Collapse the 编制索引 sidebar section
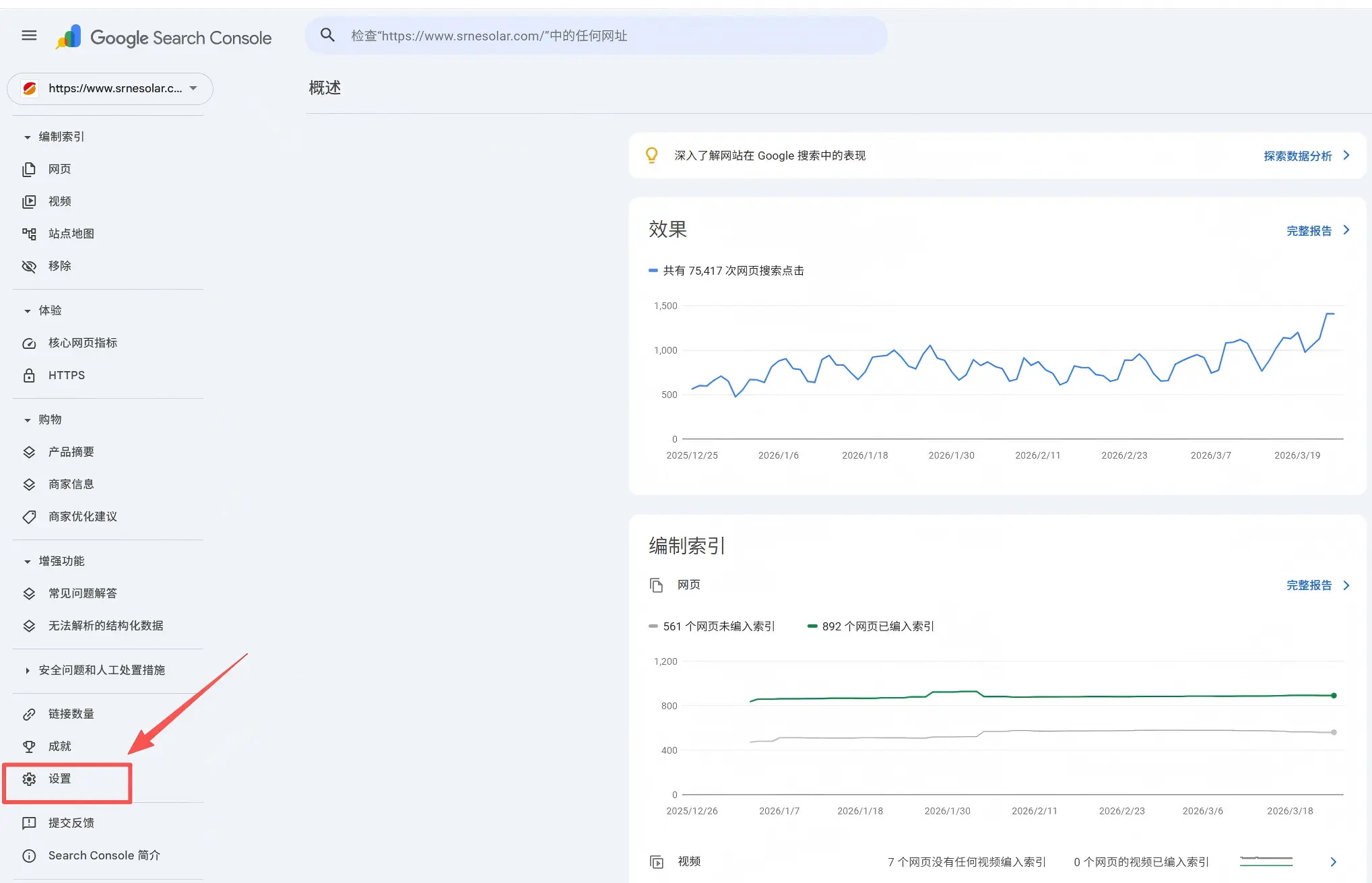1372x883 pixels. point(27,137)
